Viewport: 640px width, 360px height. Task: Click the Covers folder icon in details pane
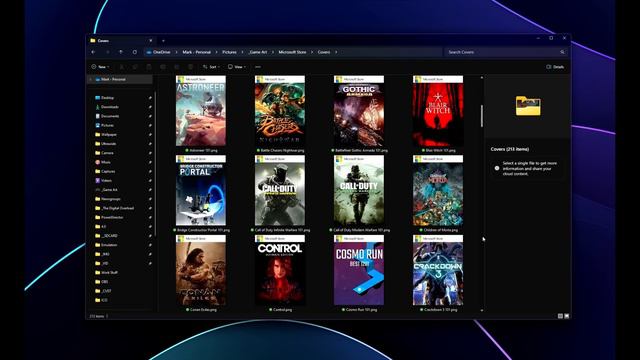click(x=528, y=106)
